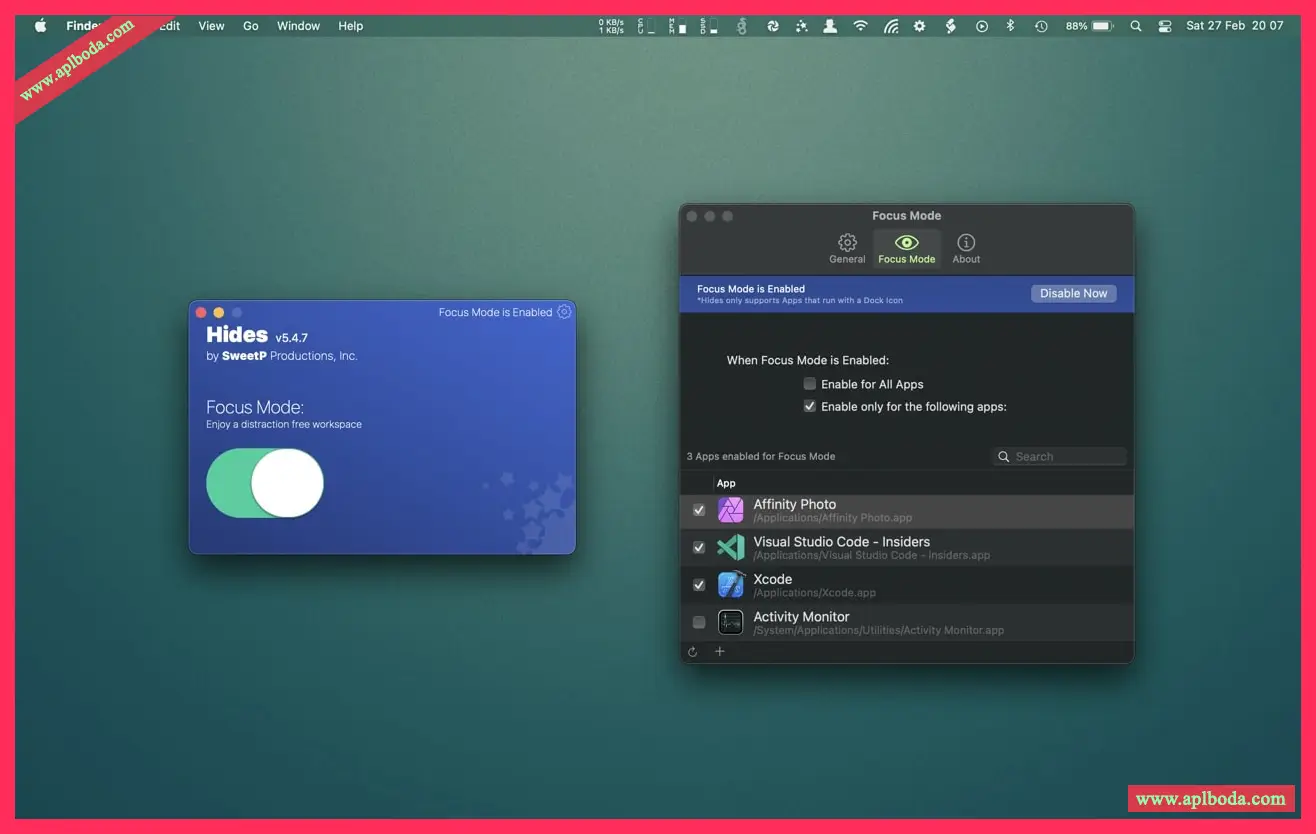The height and width of the screenshot is (834, 1316).
Task: Click the Visual Studio Code - Insiders.app path
Action: tap(871, 556)
